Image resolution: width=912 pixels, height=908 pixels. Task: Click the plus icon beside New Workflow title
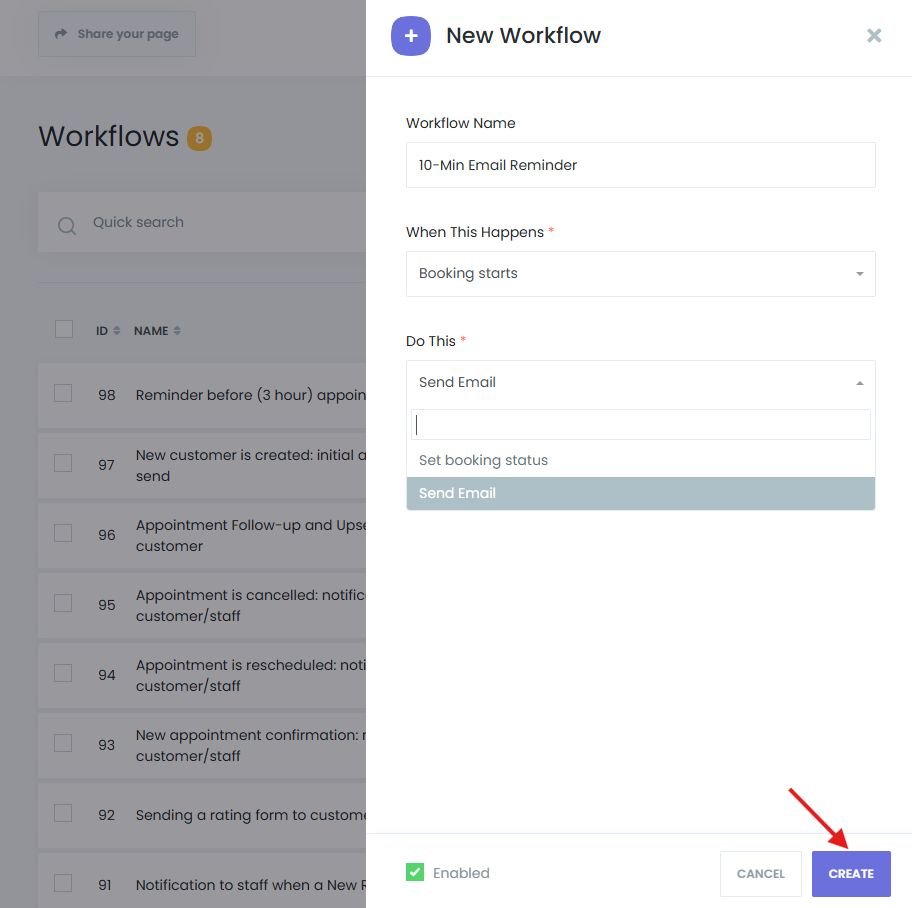(411, 35)
